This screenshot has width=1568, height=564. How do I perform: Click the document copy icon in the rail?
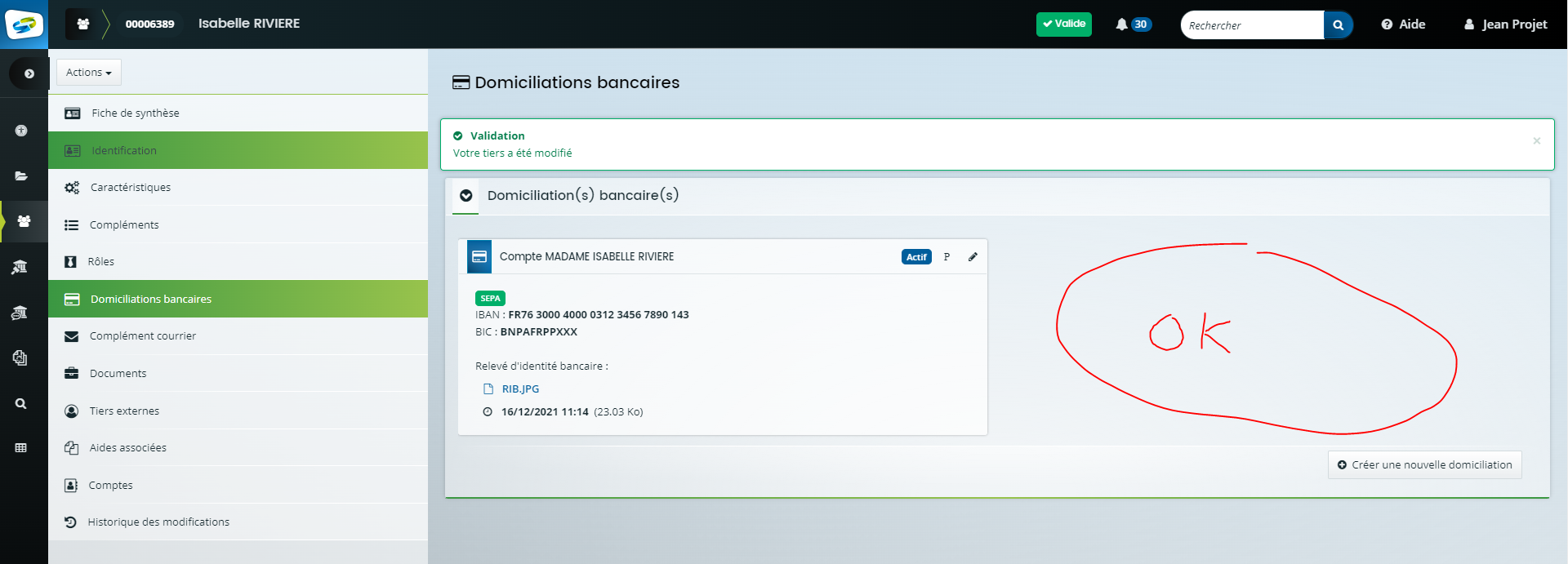20,357
